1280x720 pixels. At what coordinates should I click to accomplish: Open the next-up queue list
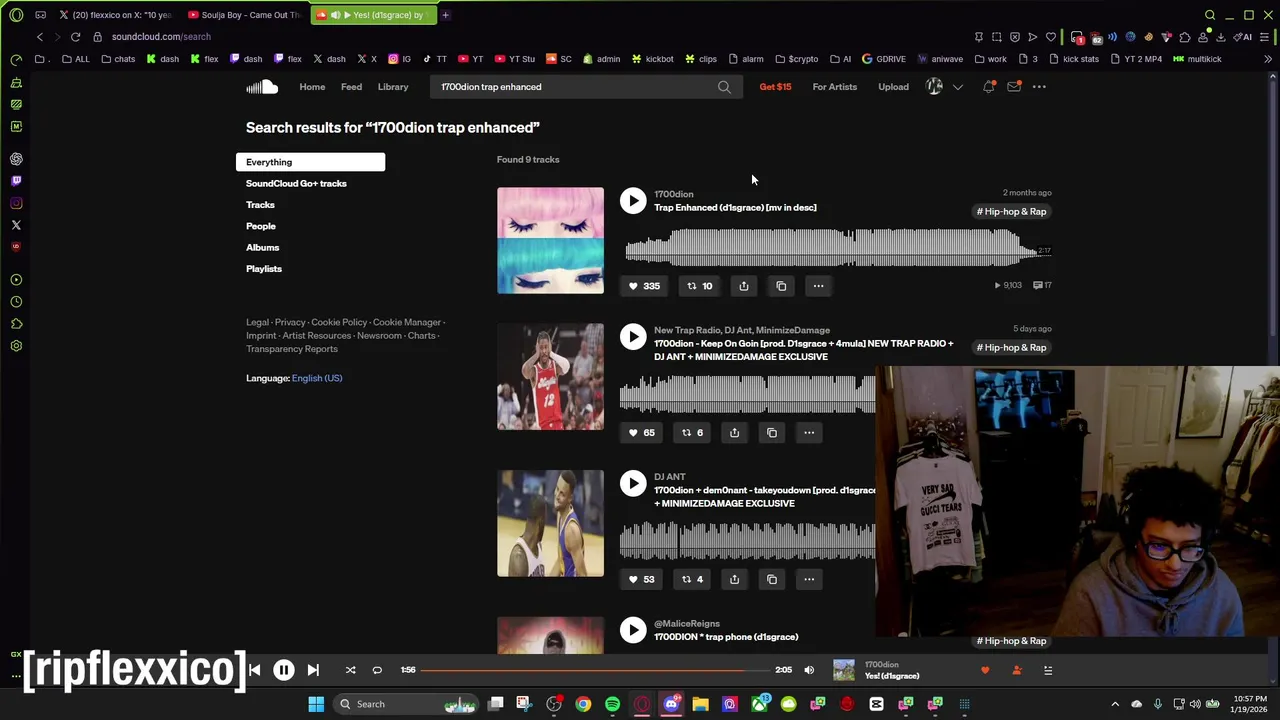click(x=1048, y=670)
